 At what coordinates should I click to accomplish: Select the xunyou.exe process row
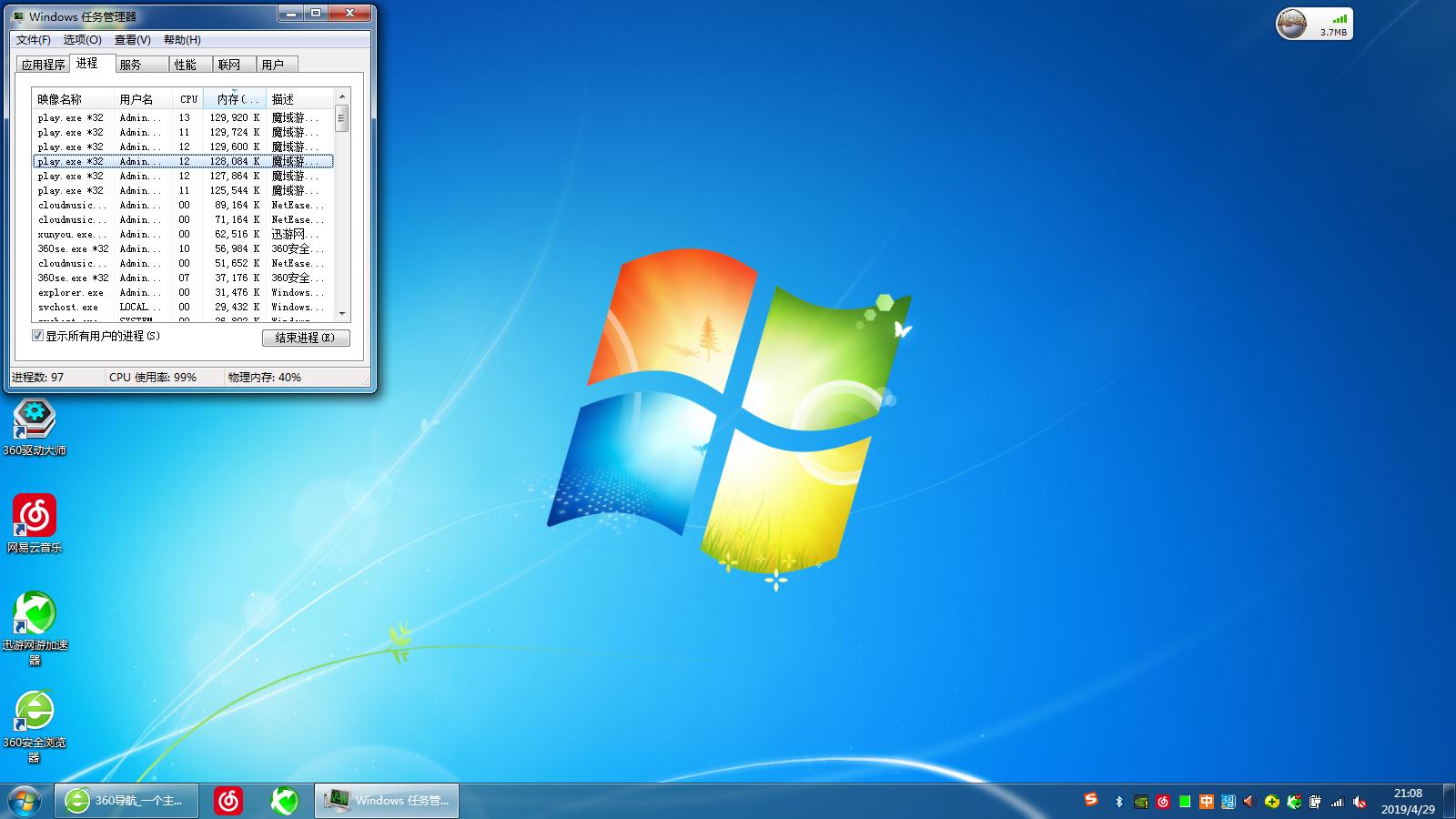pyautogui.click(x=183, y=234)
